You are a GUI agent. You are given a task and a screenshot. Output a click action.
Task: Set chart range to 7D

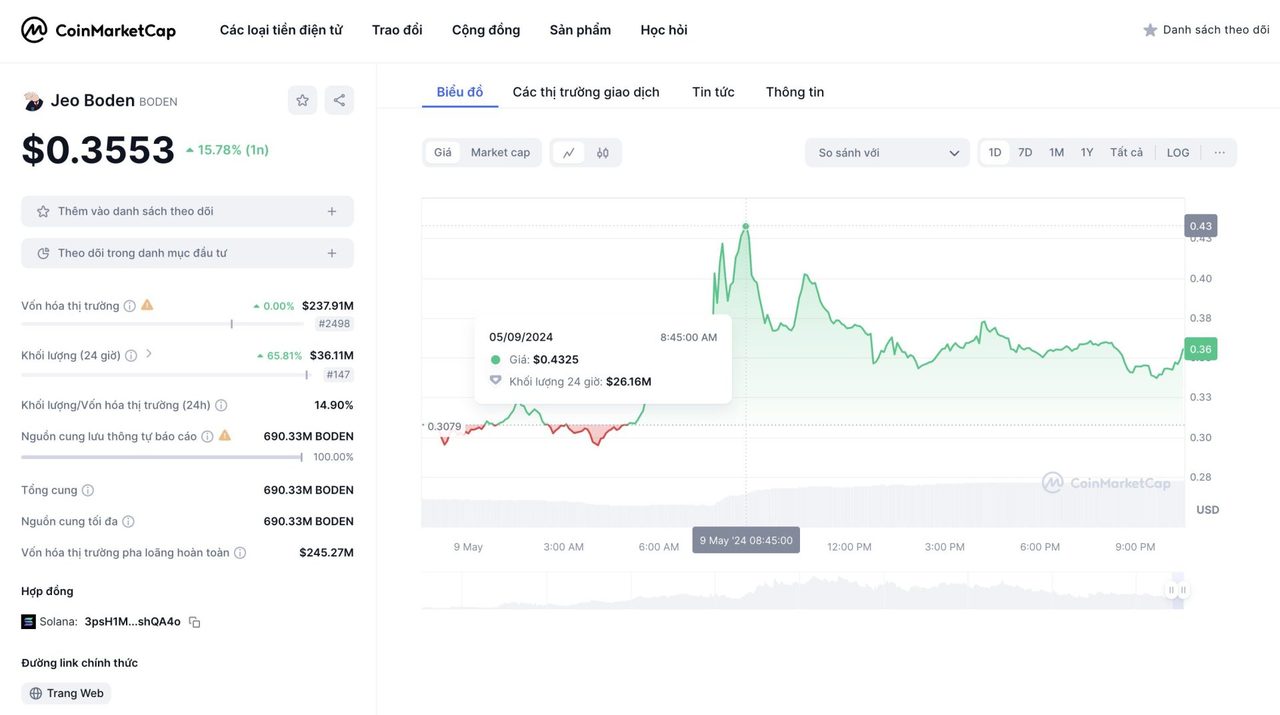[x=1025, y=153]
